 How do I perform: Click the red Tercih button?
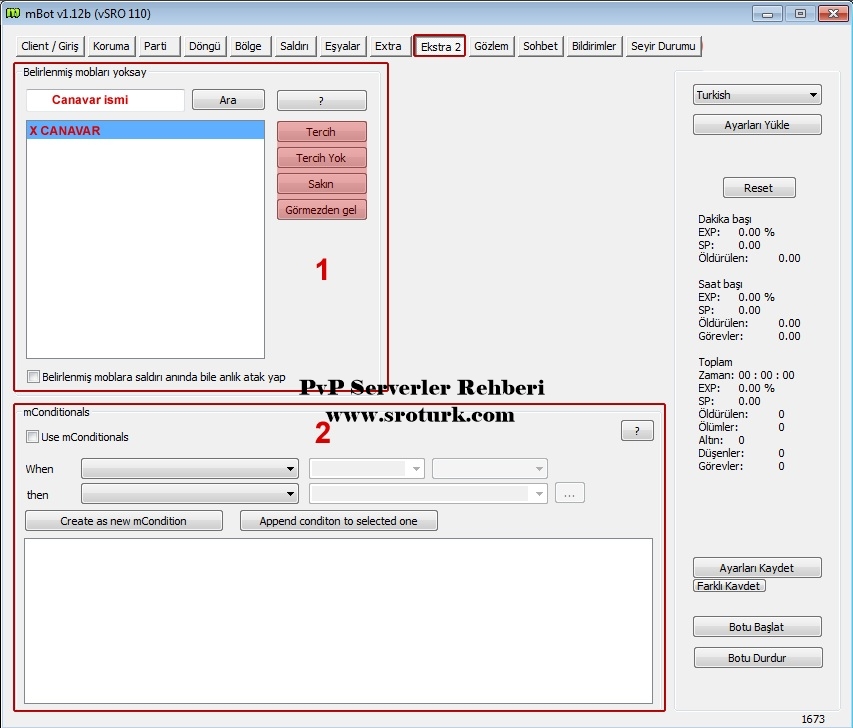point(321,132)
